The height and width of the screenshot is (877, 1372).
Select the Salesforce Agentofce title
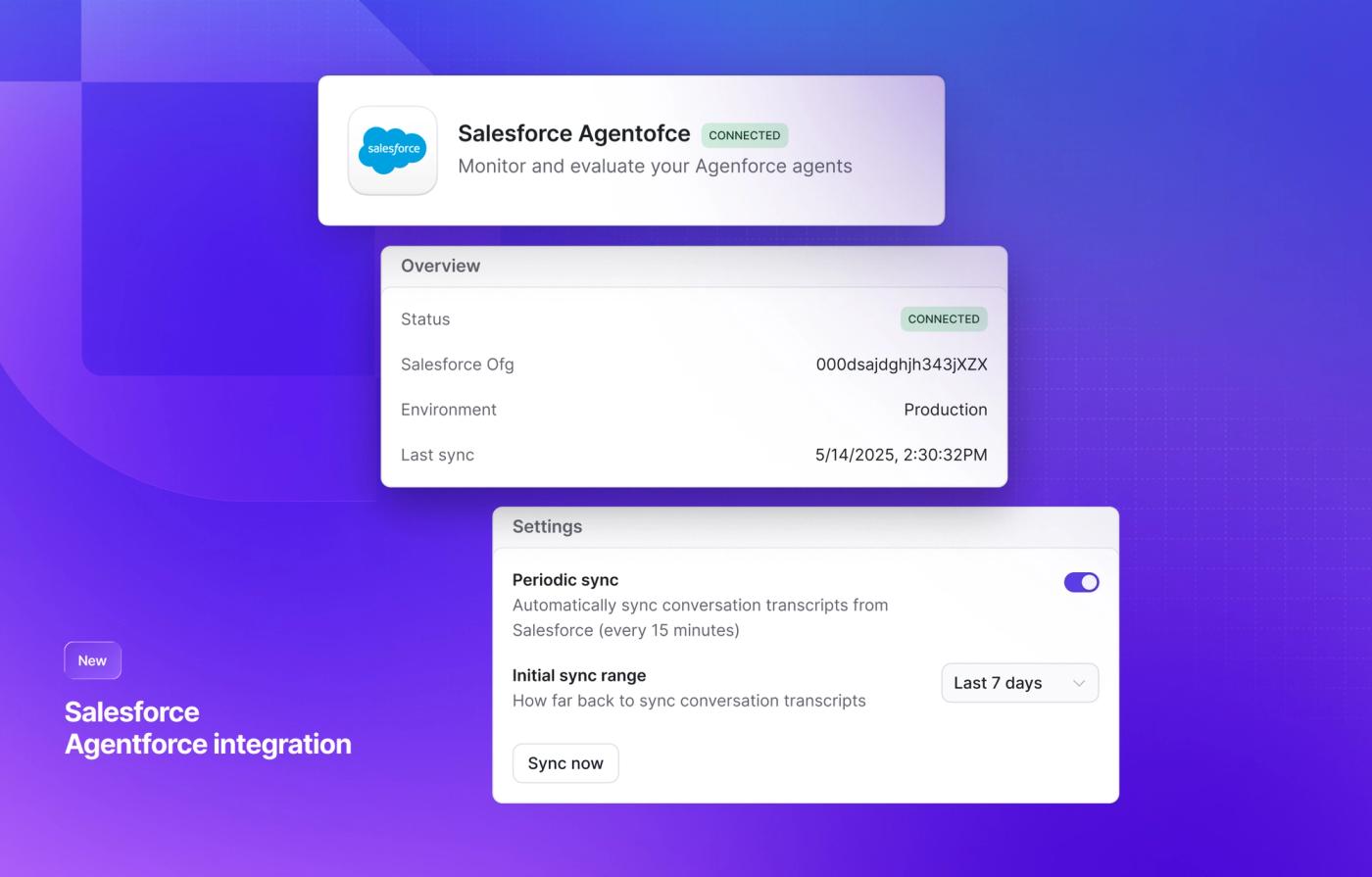pyautogui.click(x=574, y=133)
